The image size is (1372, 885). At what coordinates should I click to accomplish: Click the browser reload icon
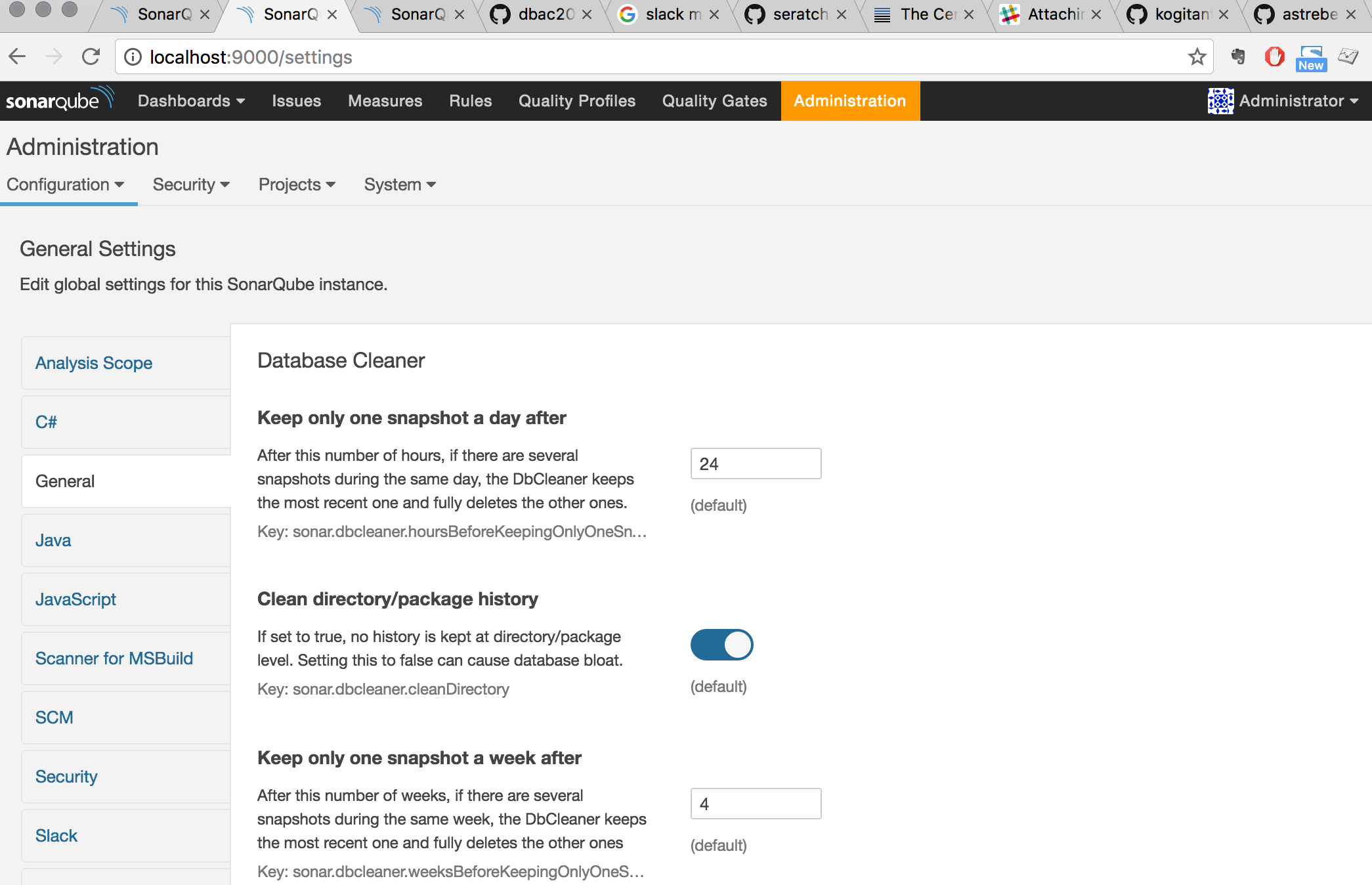(x=91, y=57)
